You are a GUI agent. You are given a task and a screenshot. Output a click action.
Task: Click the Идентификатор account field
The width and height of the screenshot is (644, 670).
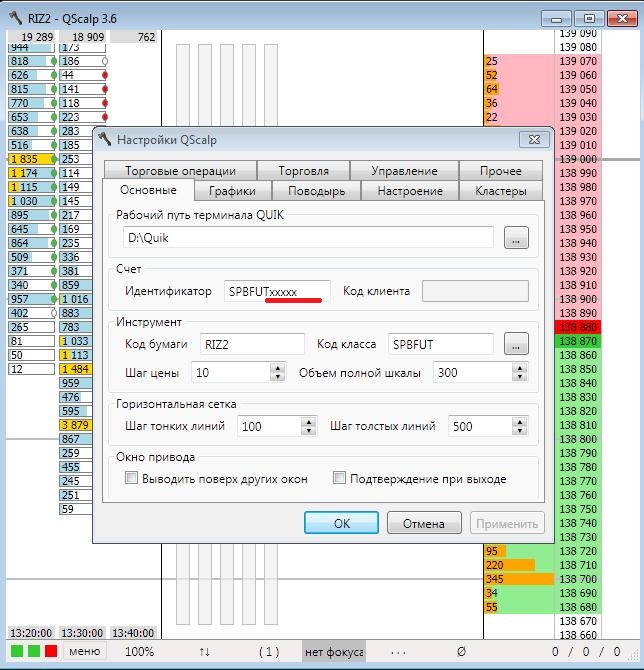(x=277, y=291)
